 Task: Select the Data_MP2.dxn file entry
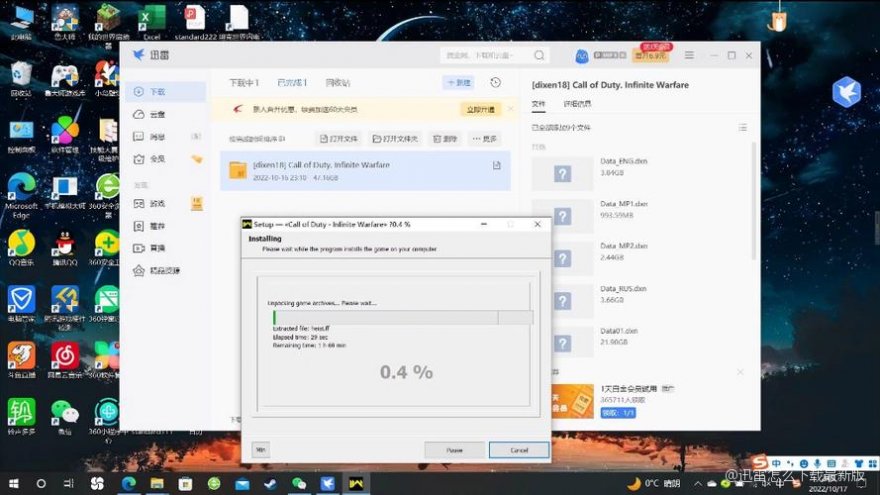640,258
